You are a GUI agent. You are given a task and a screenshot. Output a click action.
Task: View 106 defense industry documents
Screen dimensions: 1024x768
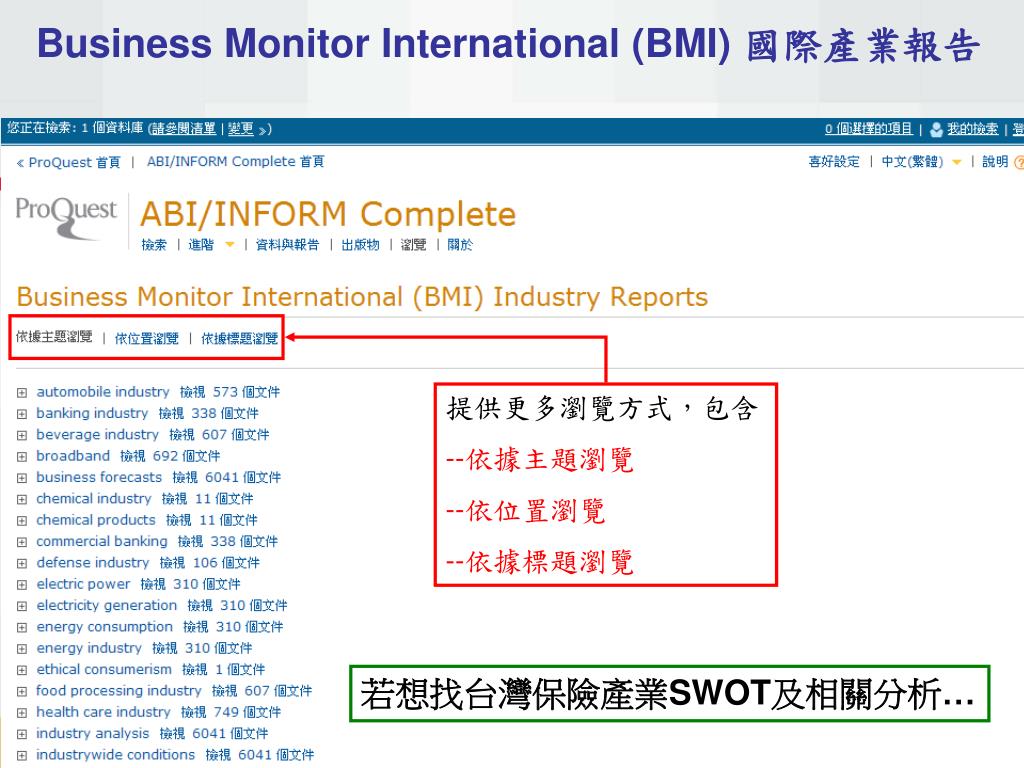209,563
